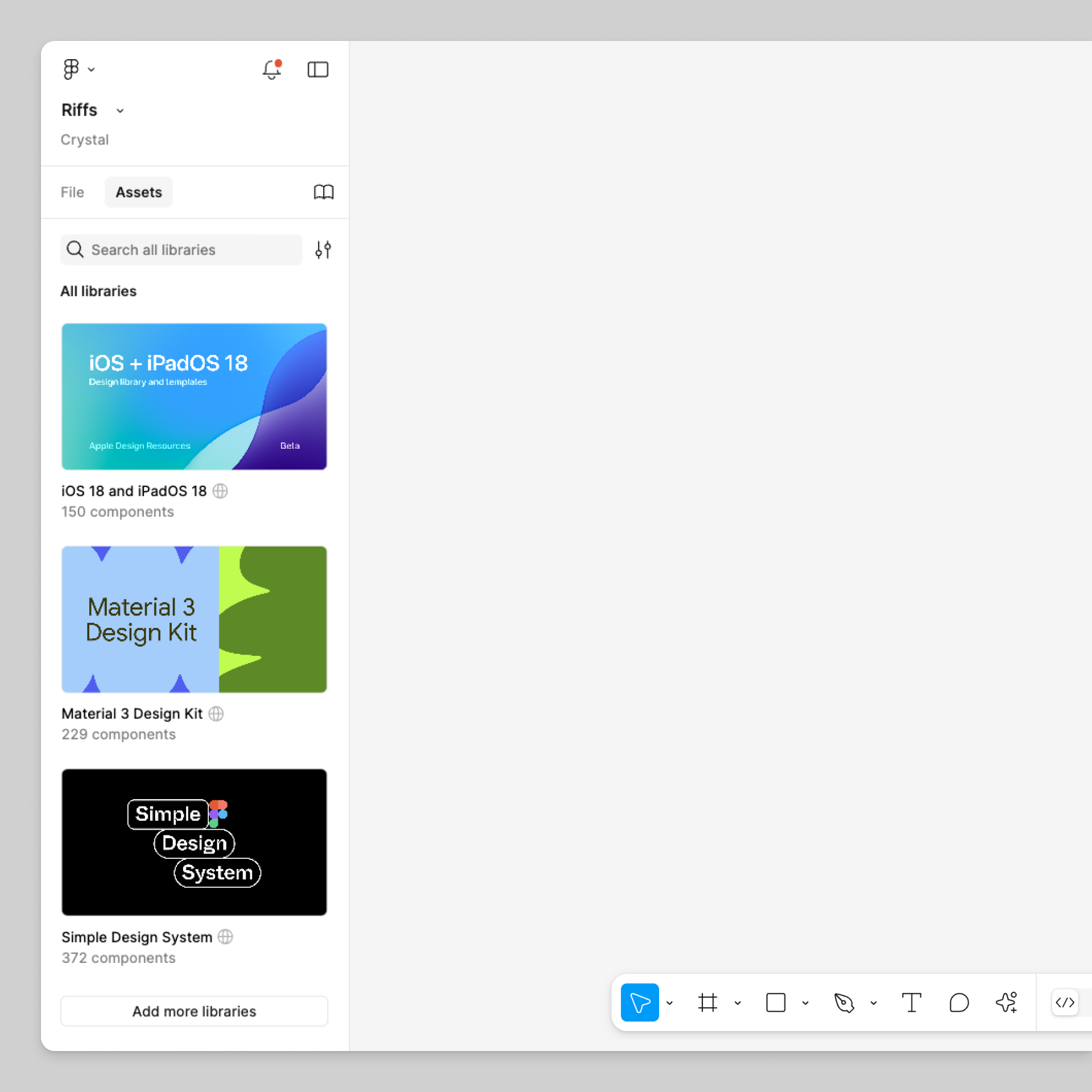Click the Crystal project name
This screenshot has width=1092, height=1092.
[x=85, y=139]
